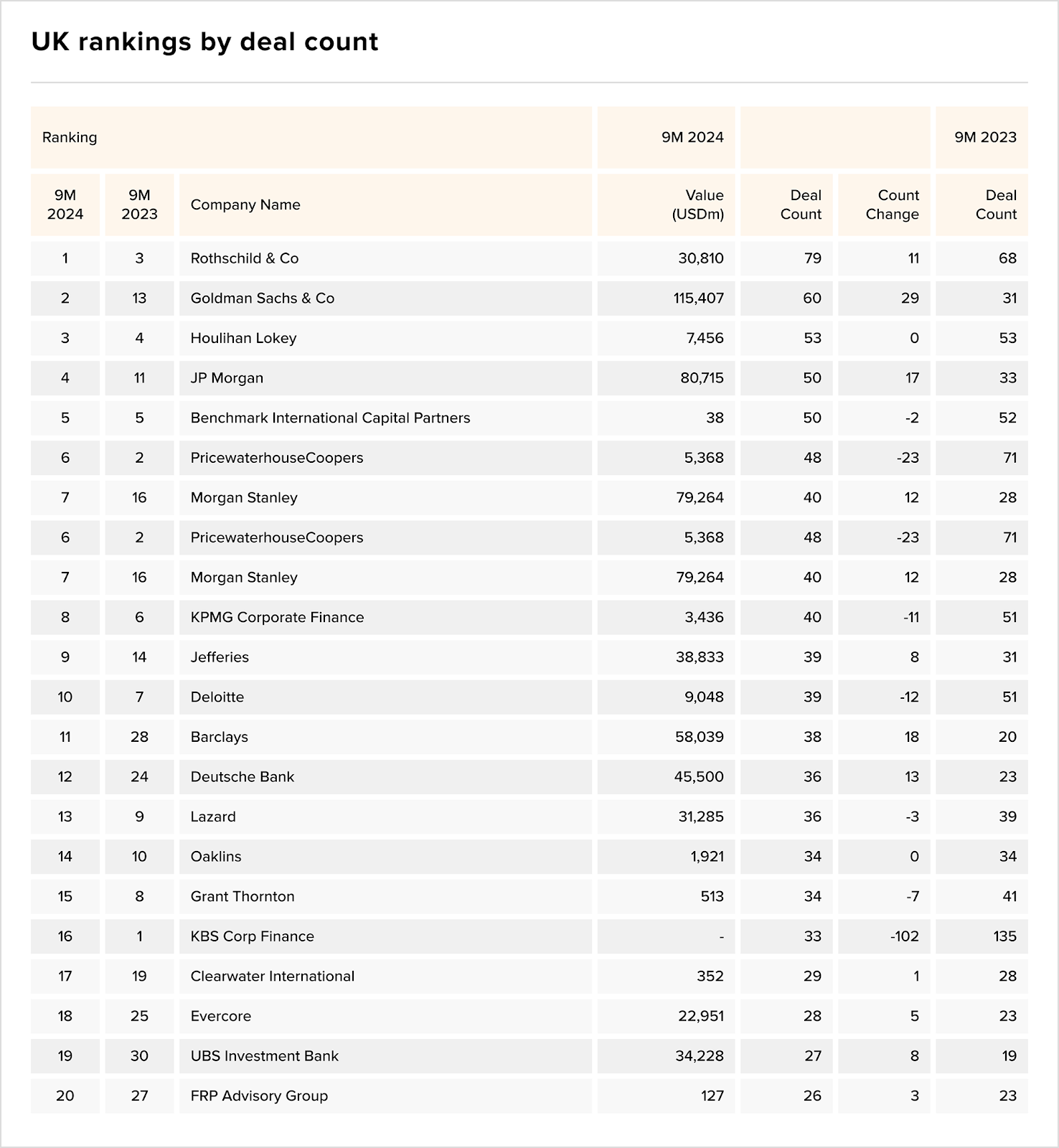Click Deutsche Bank company name
Screen dimensions: 1059x1148
243,777
